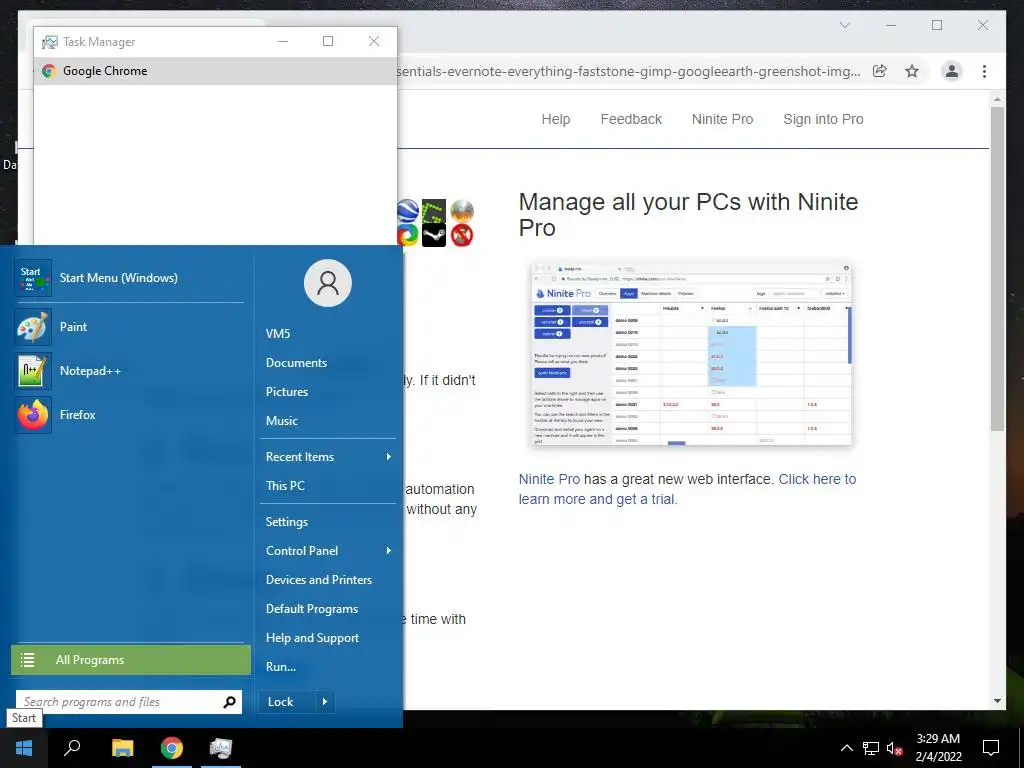This screenshot has height=768, width=1024.
Task: Expand Recent Items submenu arrow
Action: (389, 456)
